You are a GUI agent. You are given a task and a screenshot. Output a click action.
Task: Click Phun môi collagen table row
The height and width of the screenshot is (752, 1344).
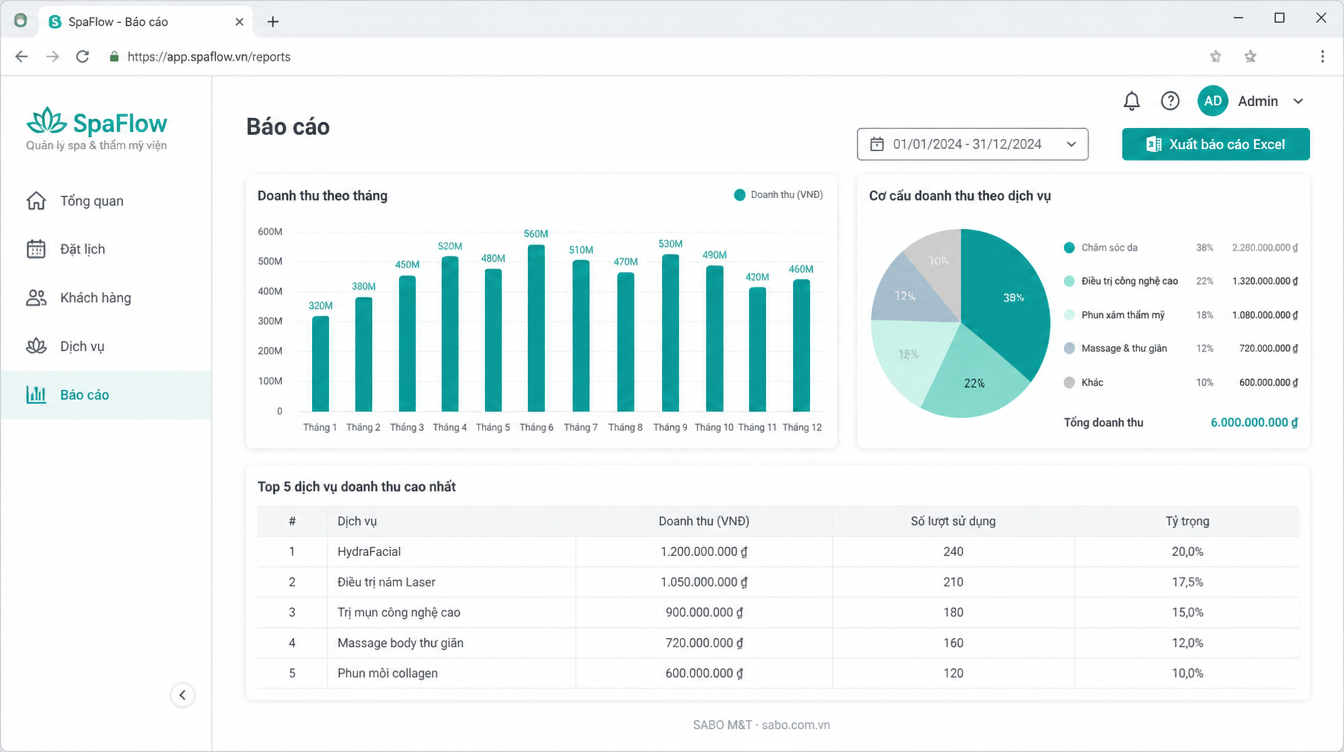(x=778, y=673)
